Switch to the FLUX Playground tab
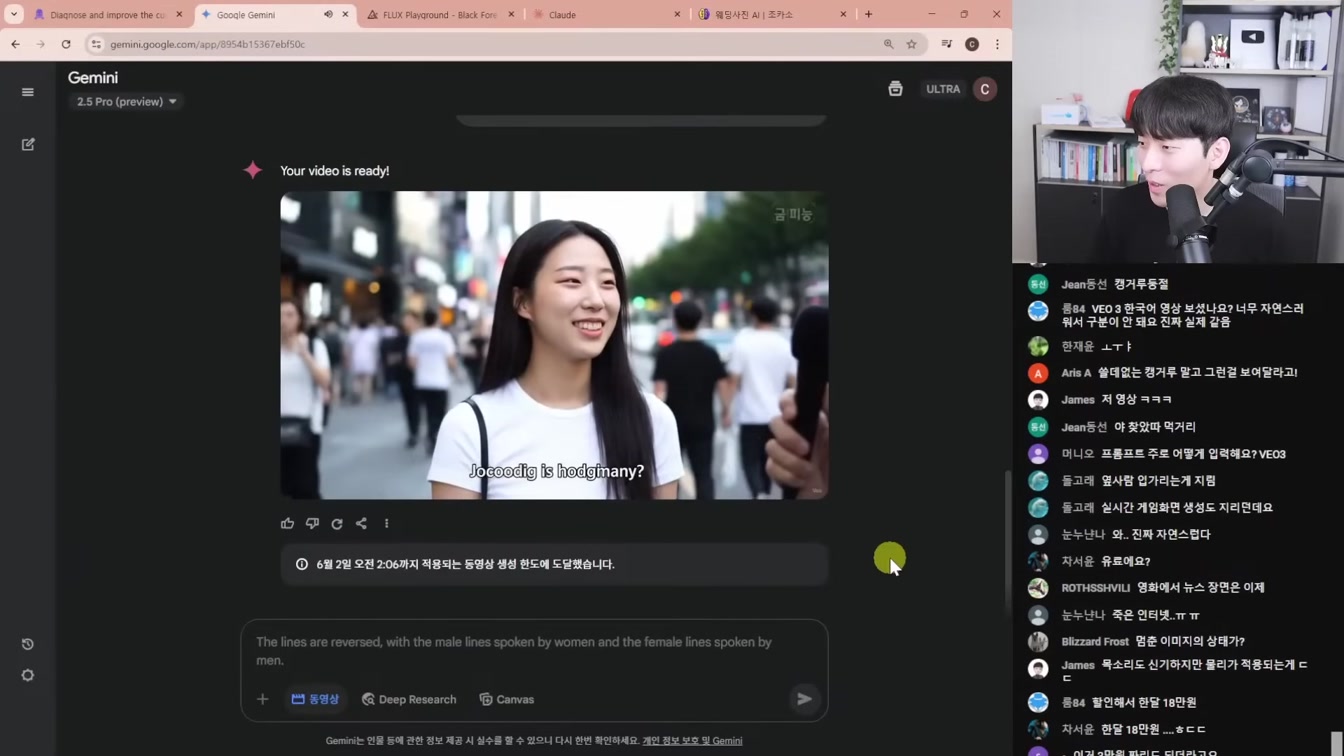 (x=440, y=14)
